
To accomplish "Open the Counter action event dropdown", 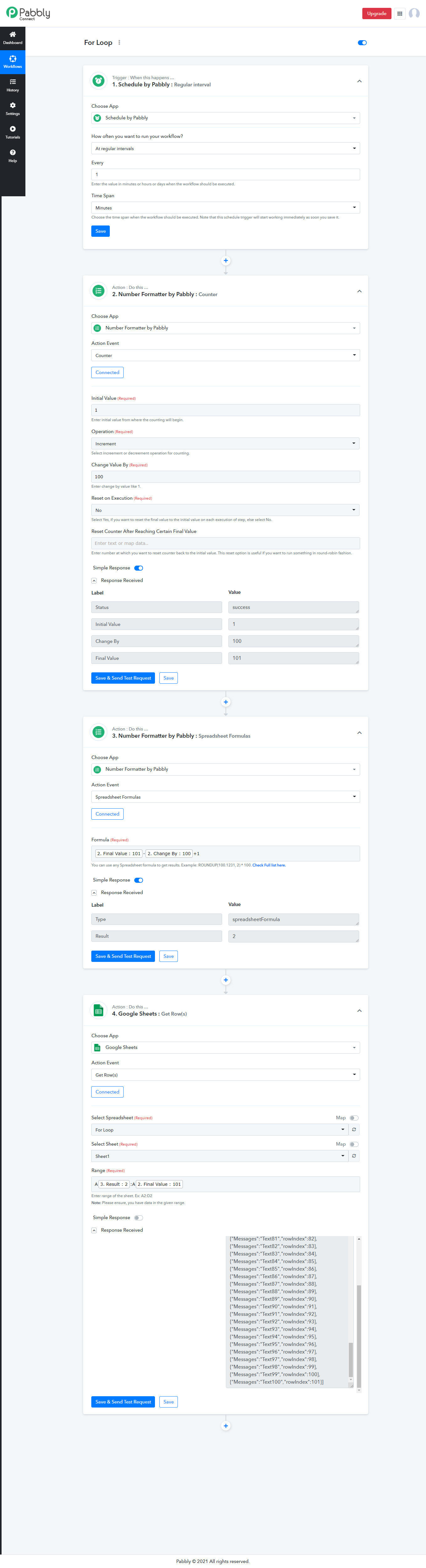I will (226, 355).
